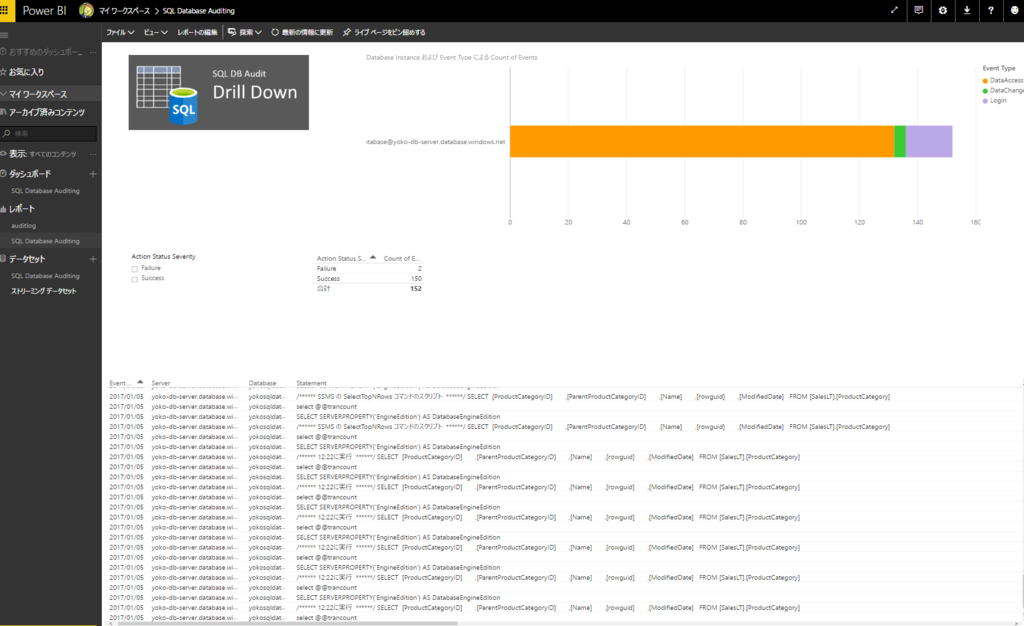This screenshot has height=626, width=1024.
Task: Click the full screen arrows icon
Action: click(x=894, y=10)
